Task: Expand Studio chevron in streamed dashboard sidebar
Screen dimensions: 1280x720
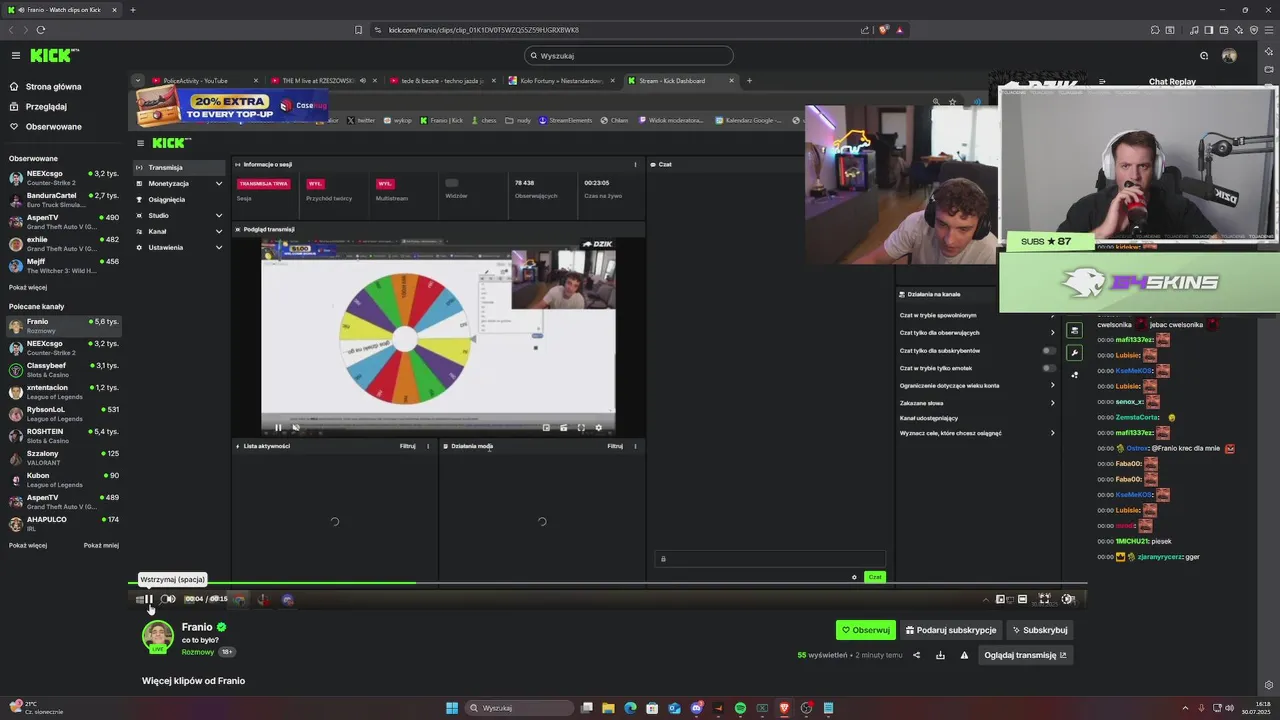Action: tap(219, 216)
